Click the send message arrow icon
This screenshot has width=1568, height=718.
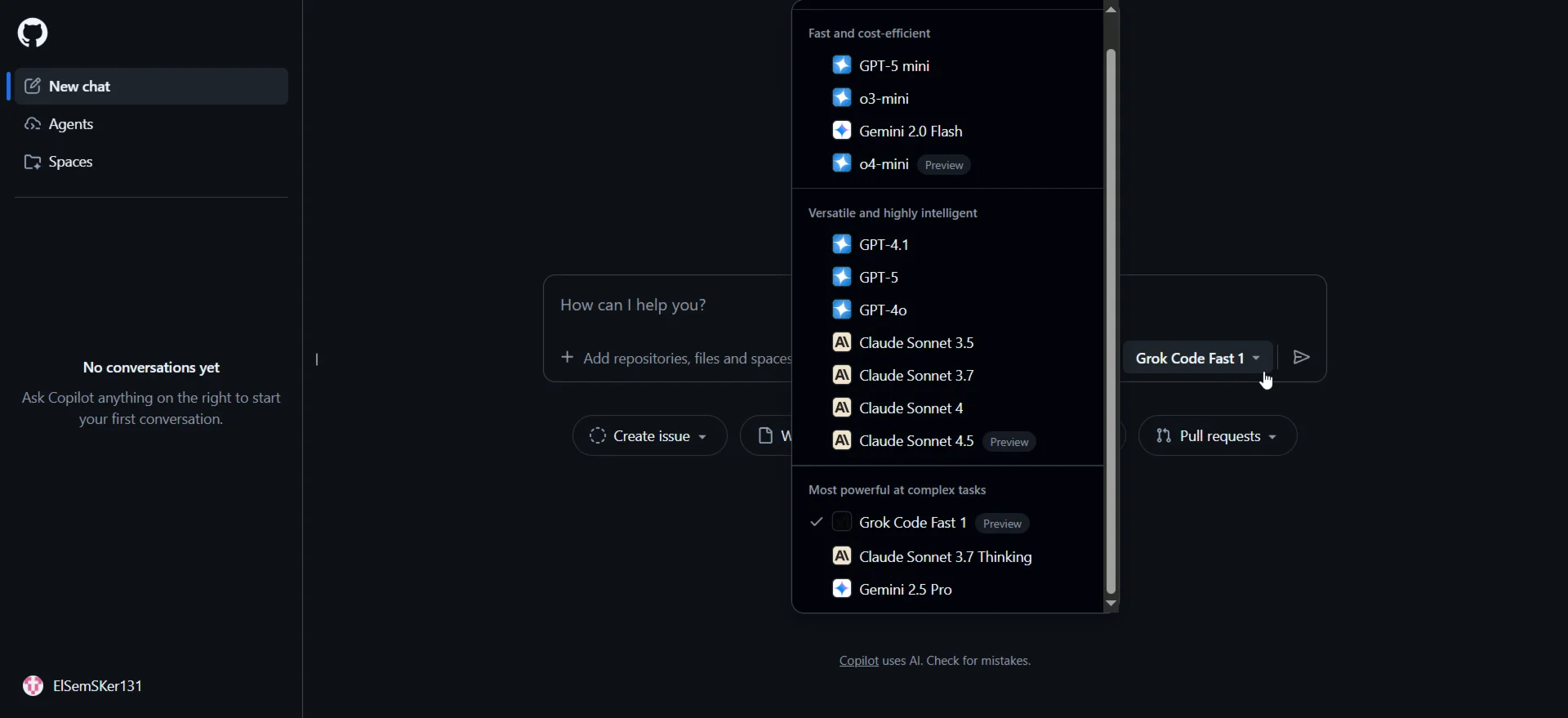click(1302, 358)
